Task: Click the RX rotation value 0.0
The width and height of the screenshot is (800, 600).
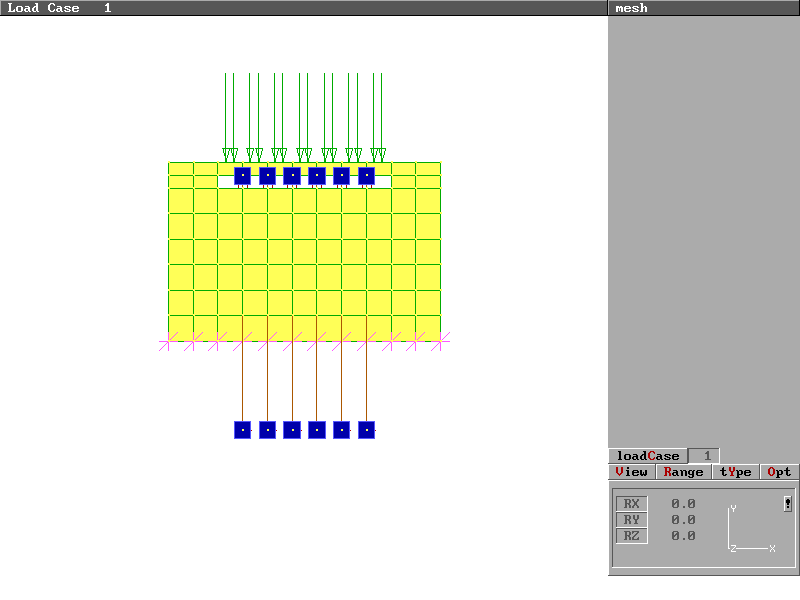Action: [x=683, y=504]
